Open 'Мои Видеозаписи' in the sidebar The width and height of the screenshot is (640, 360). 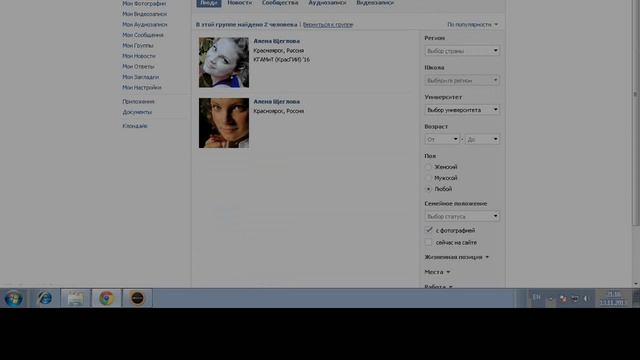pos(144,14)
